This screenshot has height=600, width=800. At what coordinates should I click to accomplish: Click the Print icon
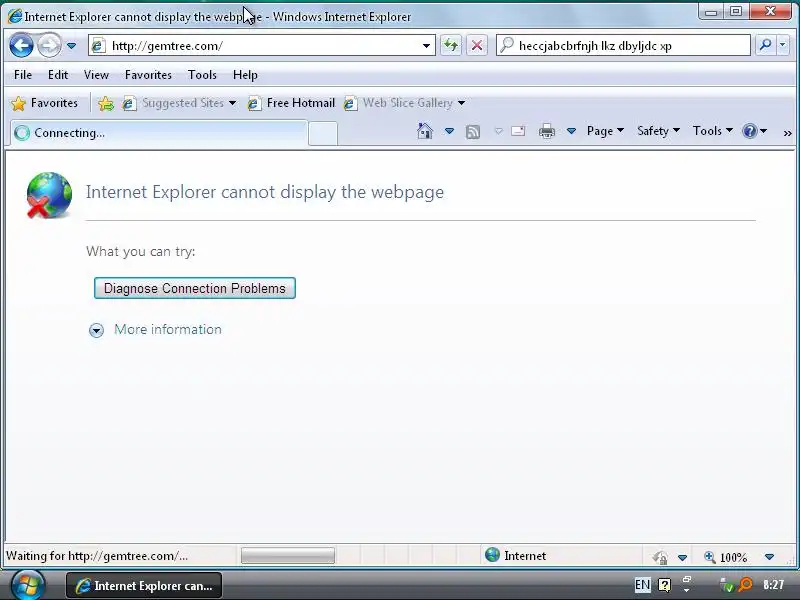(x=546, y=132)
